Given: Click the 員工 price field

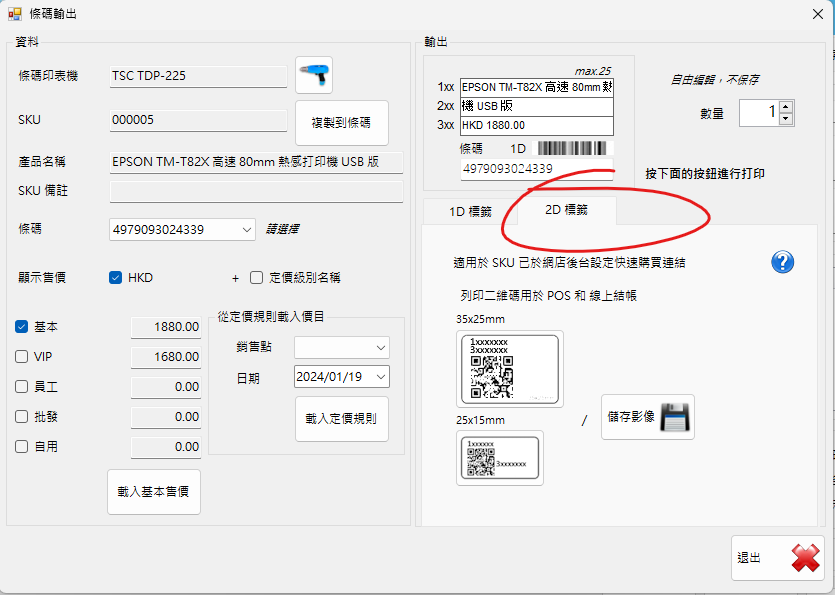Looking at the screenshot, I should click(166, 387).
